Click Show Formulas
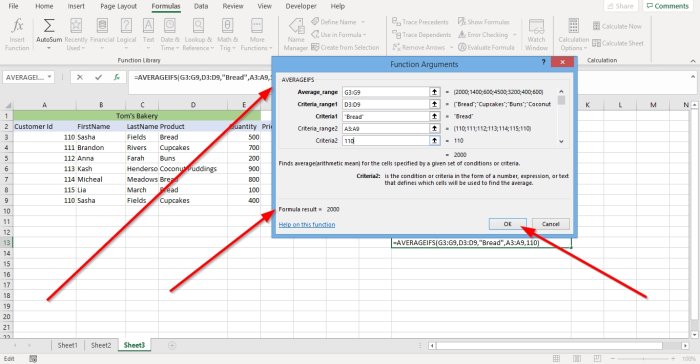This screenshot has height=364, width=700. point(483,22)
